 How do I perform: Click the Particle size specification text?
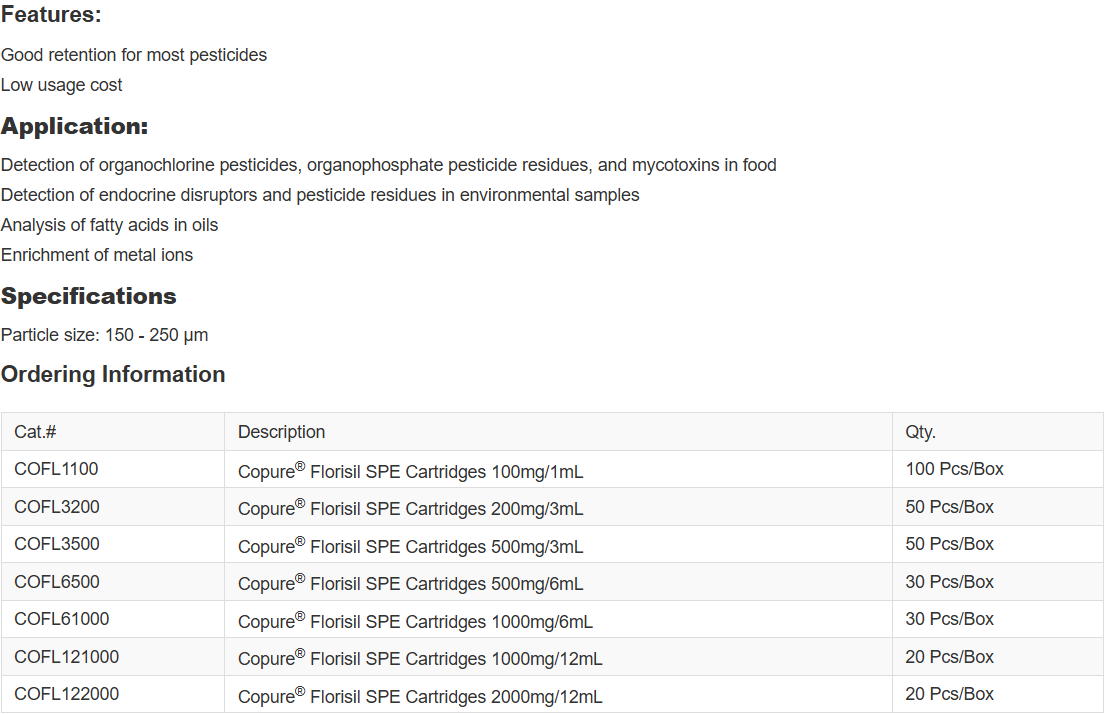[105, 335]
